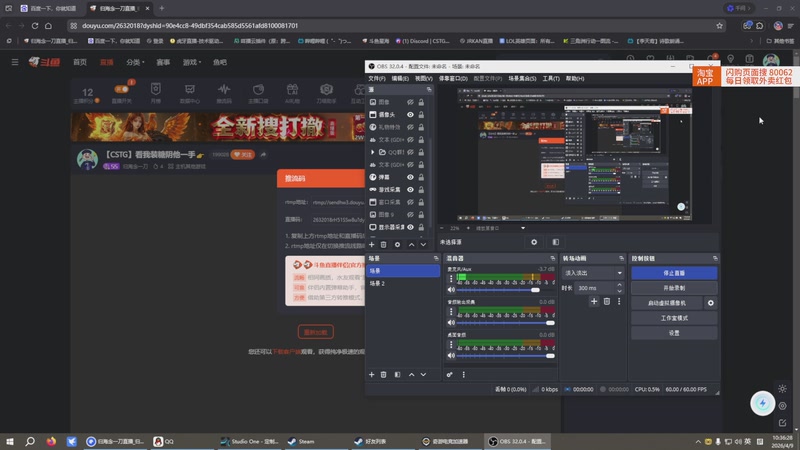Viewport: 800px width, 450px height.
Task: Click the 停止直播 button
Action: tap(674, 272)
